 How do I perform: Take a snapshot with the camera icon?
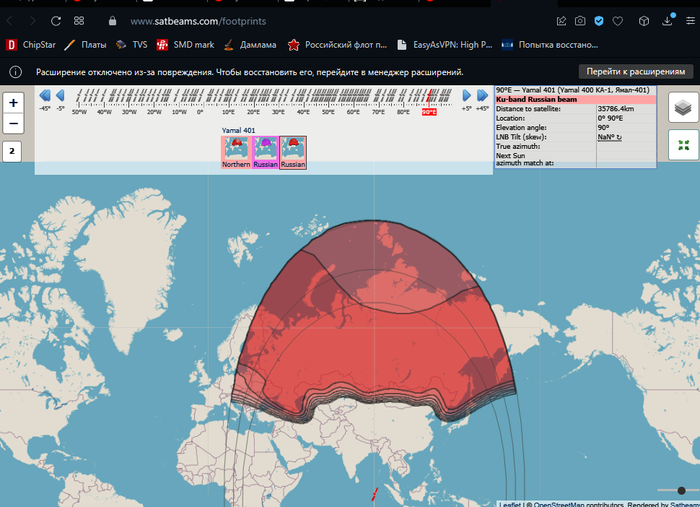[580, 21]
